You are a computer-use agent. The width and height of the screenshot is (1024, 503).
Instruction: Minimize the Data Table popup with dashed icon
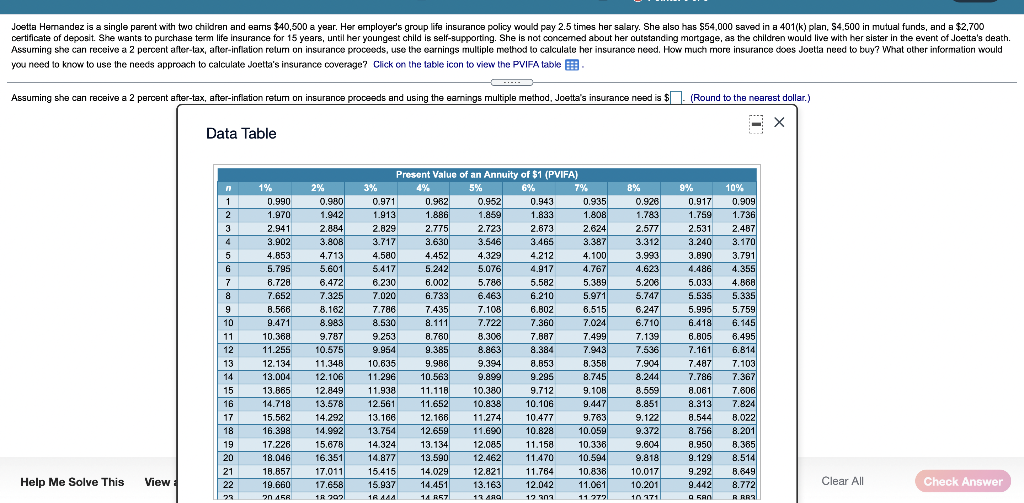(756, 124)
